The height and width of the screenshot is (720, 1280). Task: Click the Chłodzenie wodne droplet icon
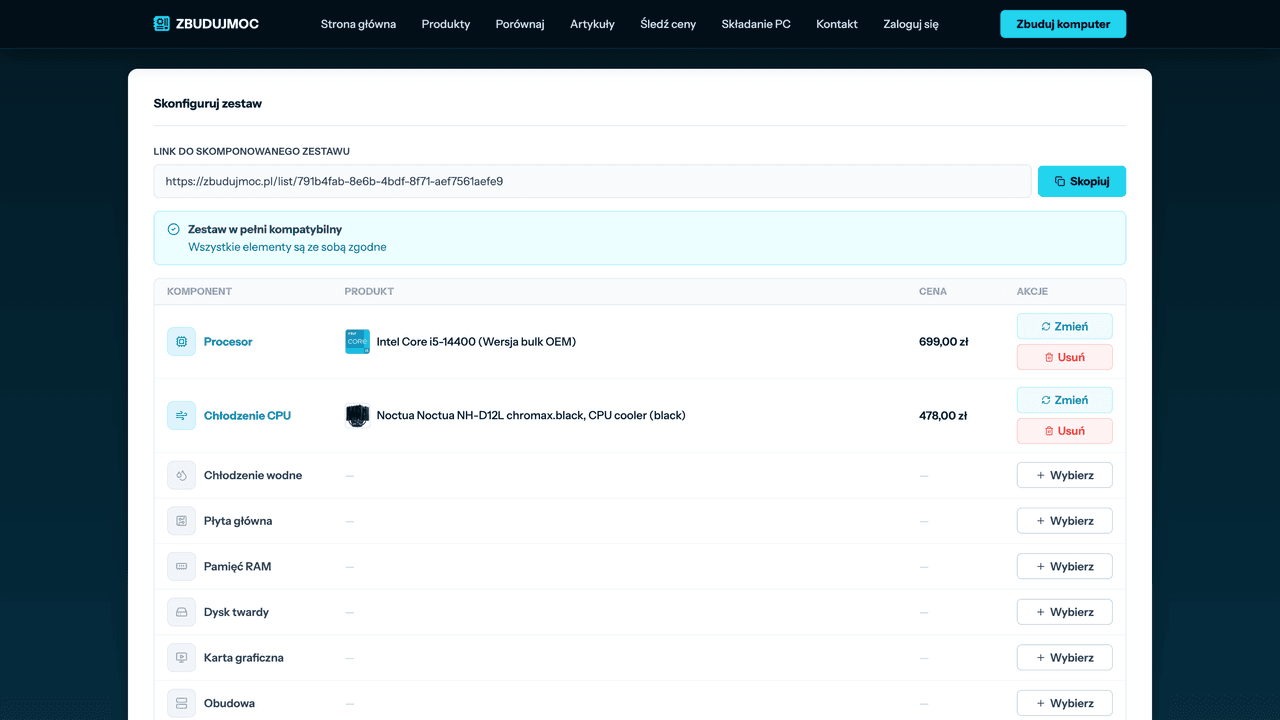(181, 475)
